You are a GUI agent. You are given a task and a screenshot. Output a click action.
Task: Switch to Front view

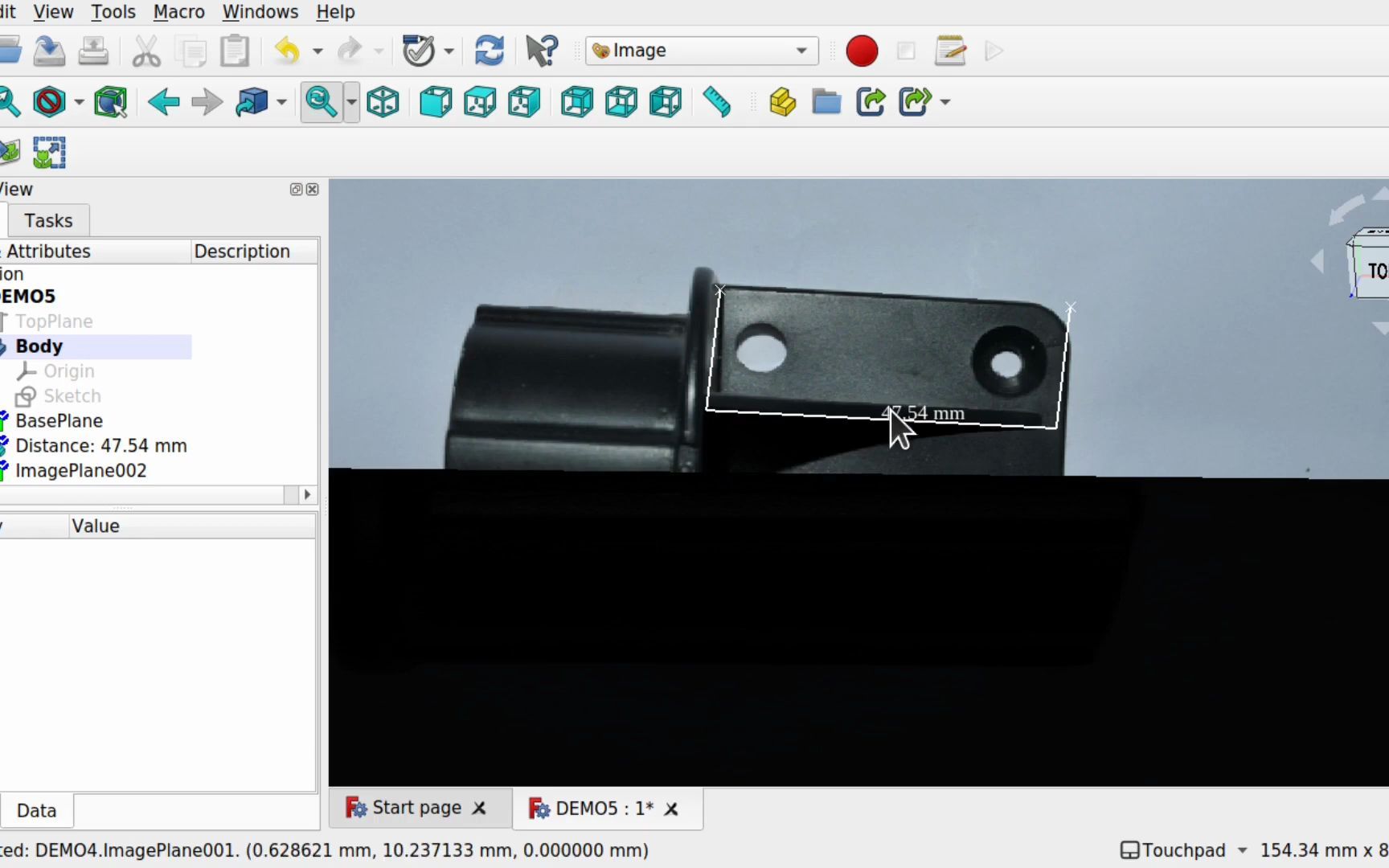pos(435,102)
